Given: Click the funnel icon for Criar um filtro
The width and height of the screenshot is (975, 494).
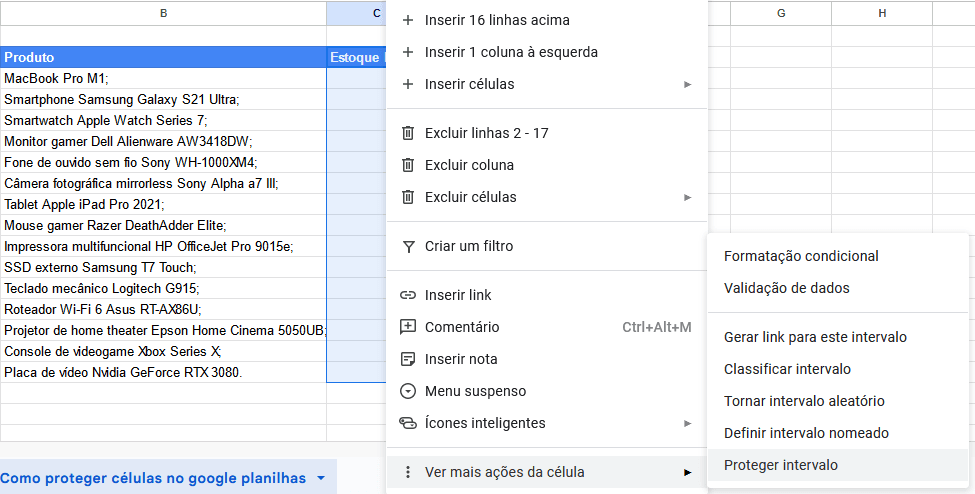Looking at the screenshot, I should click(x=407, y=246).
